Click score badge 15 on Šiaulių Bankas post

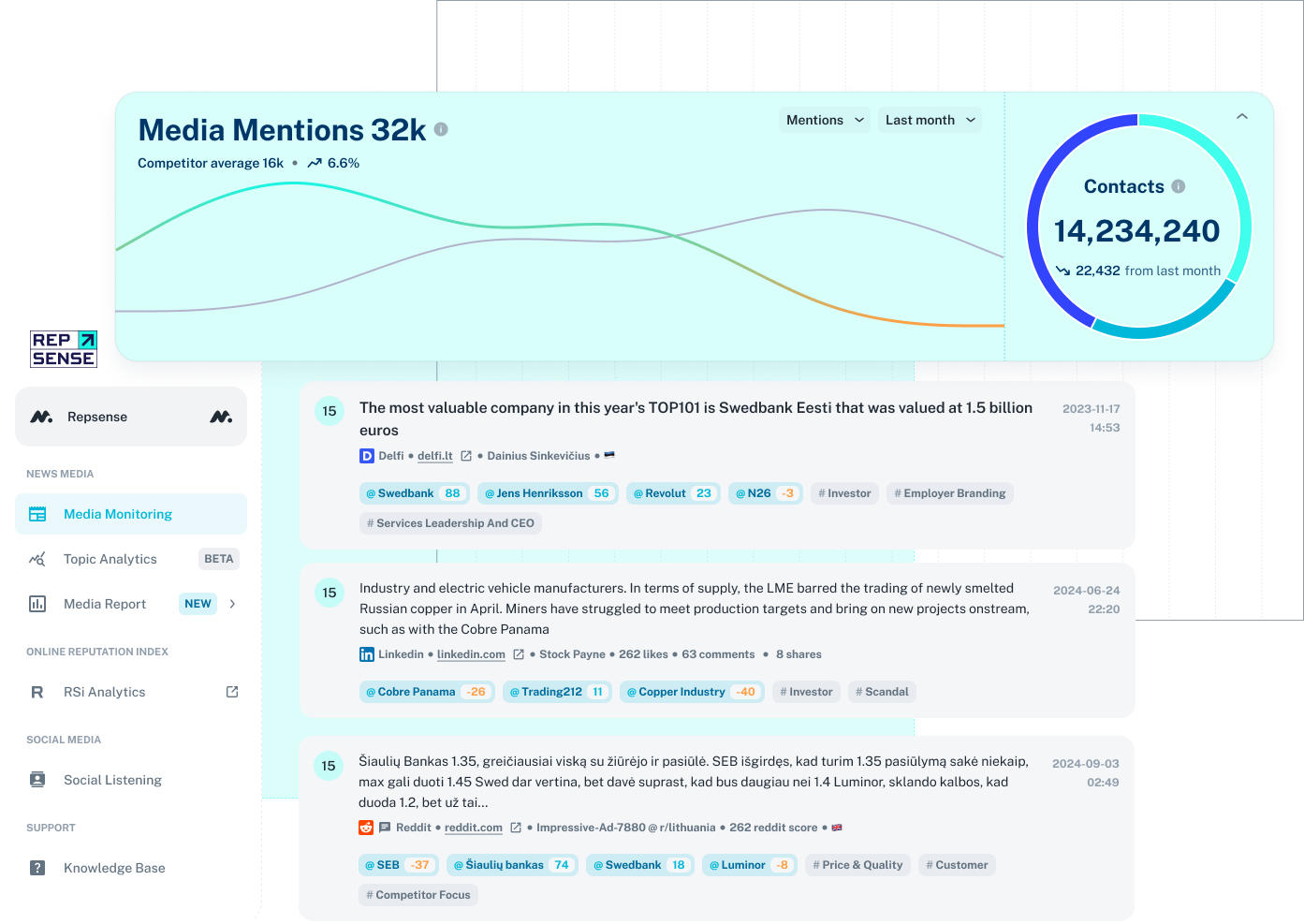pos(329,766)
